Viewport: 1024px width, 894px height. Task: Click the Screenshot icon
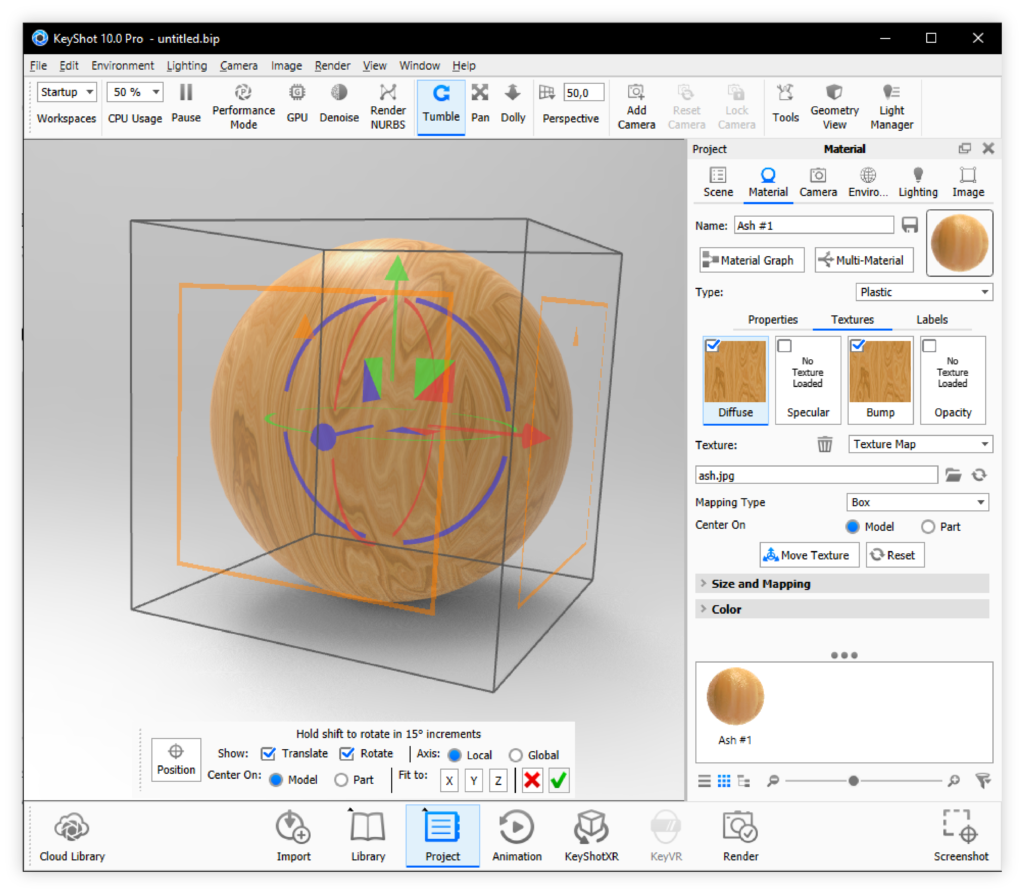[961, 836]
